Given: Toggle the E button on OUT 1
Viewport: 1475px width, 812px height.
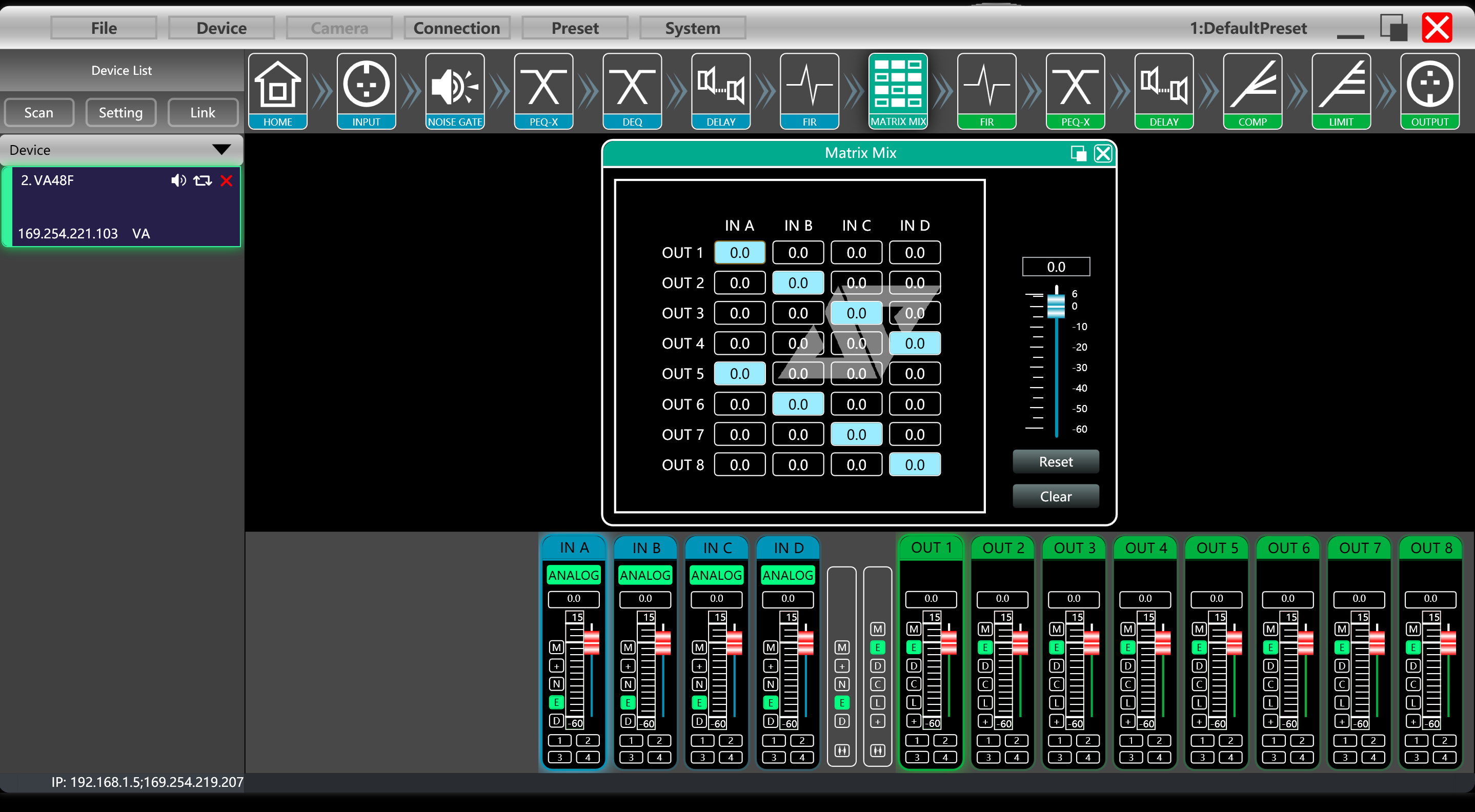Looking at the screenshot, I should point(914,647).
